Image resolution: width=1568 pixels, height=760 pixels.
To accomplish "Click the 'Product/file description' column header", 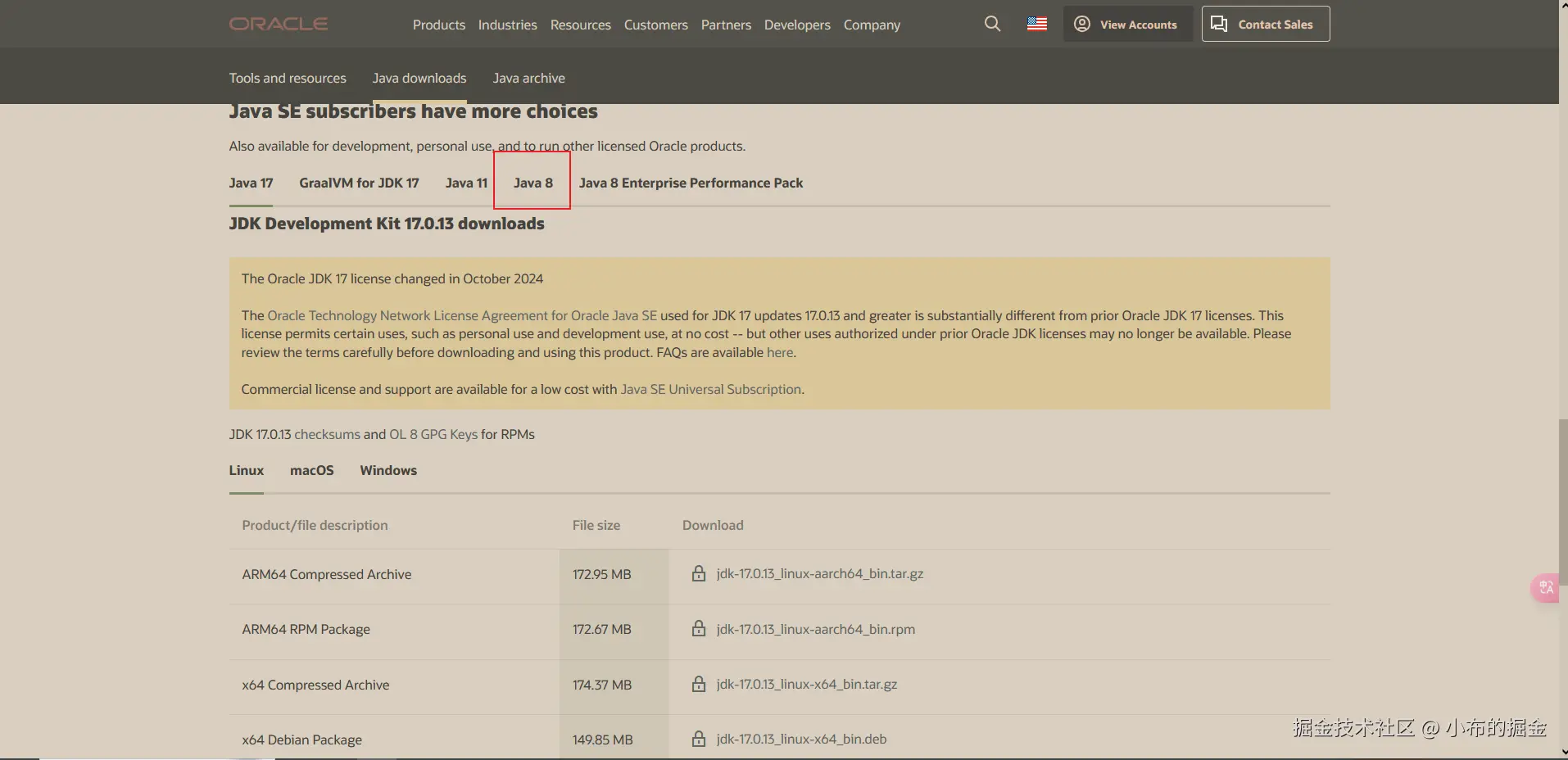I will pos(315,525).
